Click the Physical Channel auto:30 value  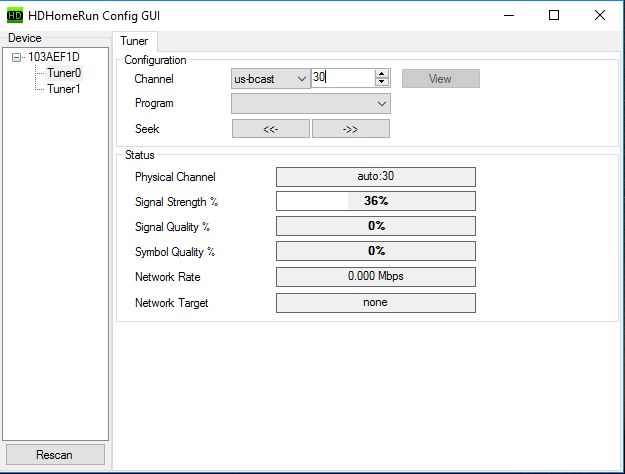375,177
